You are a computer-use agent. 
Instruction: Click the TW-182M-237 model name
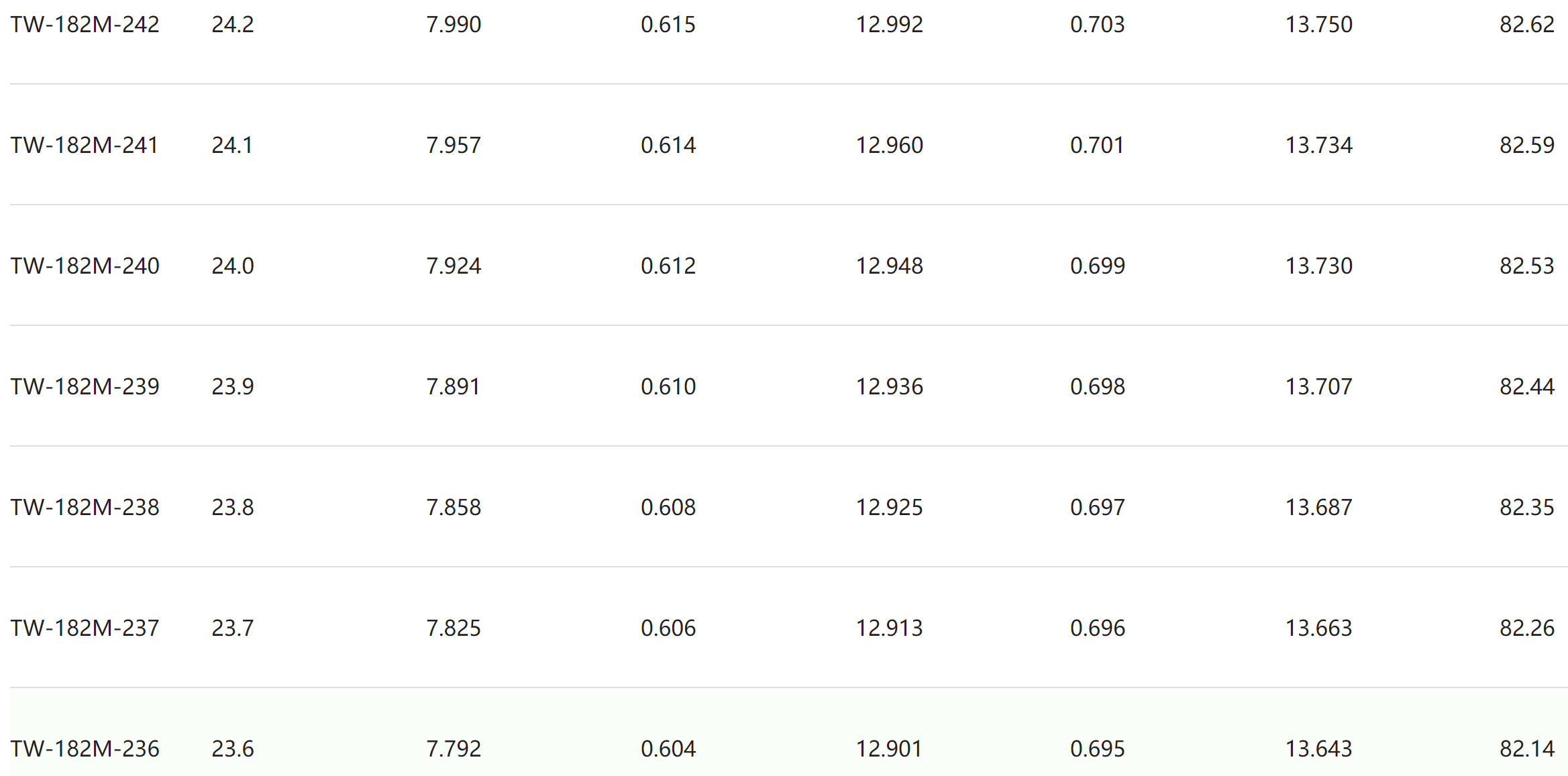(85, 628)
